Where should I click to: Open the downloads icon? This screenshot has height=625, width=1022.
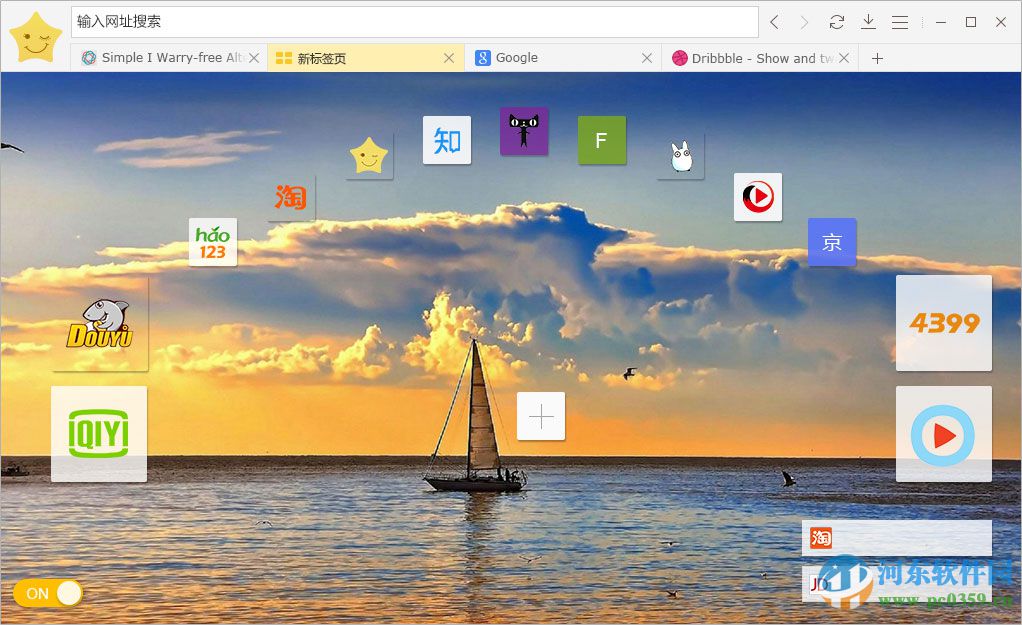(868, 22)
